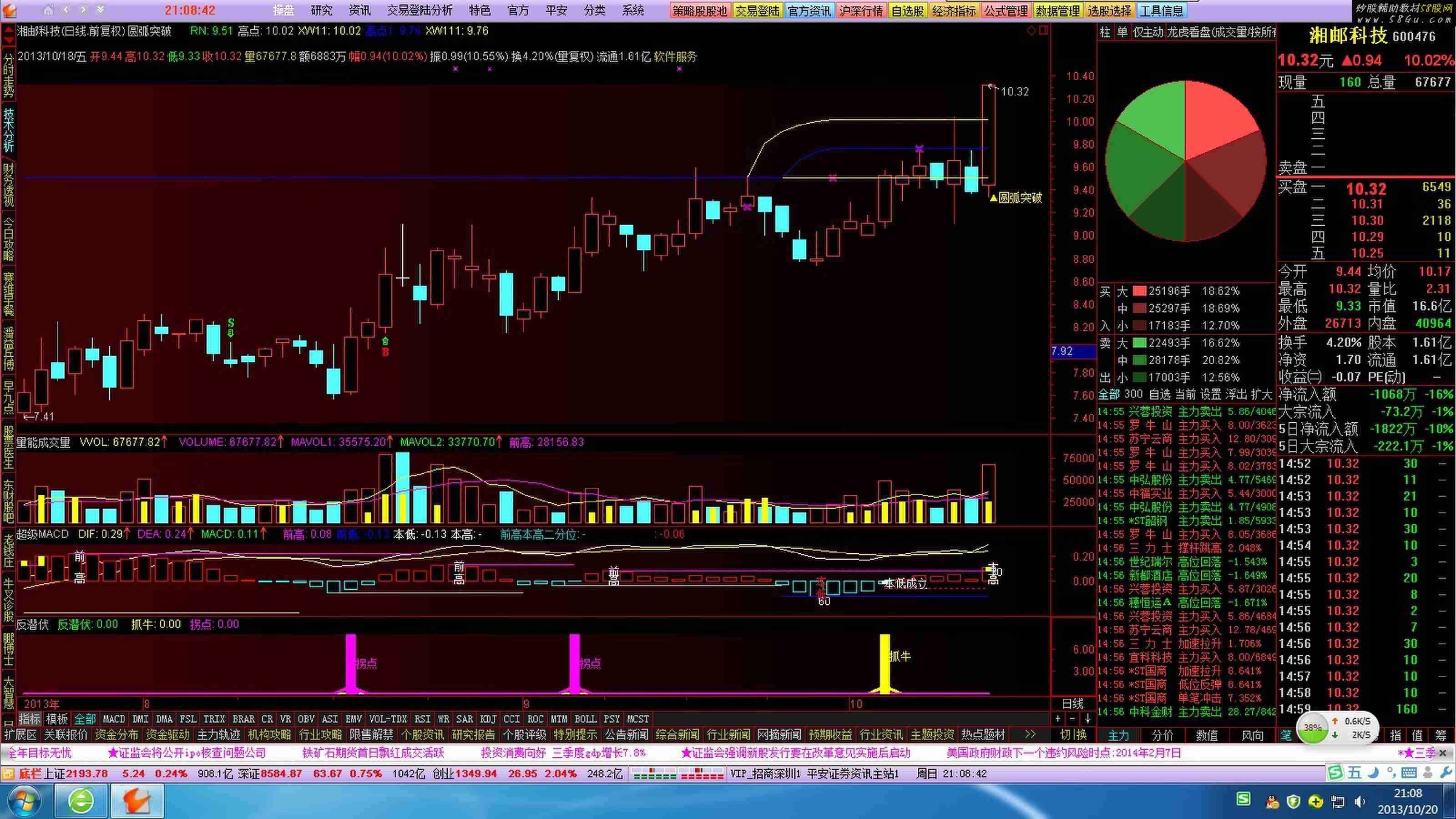Viewport: 1456px width, 819px height.
Task: Go back with the left arrow icon
Action: click(66, 10)
